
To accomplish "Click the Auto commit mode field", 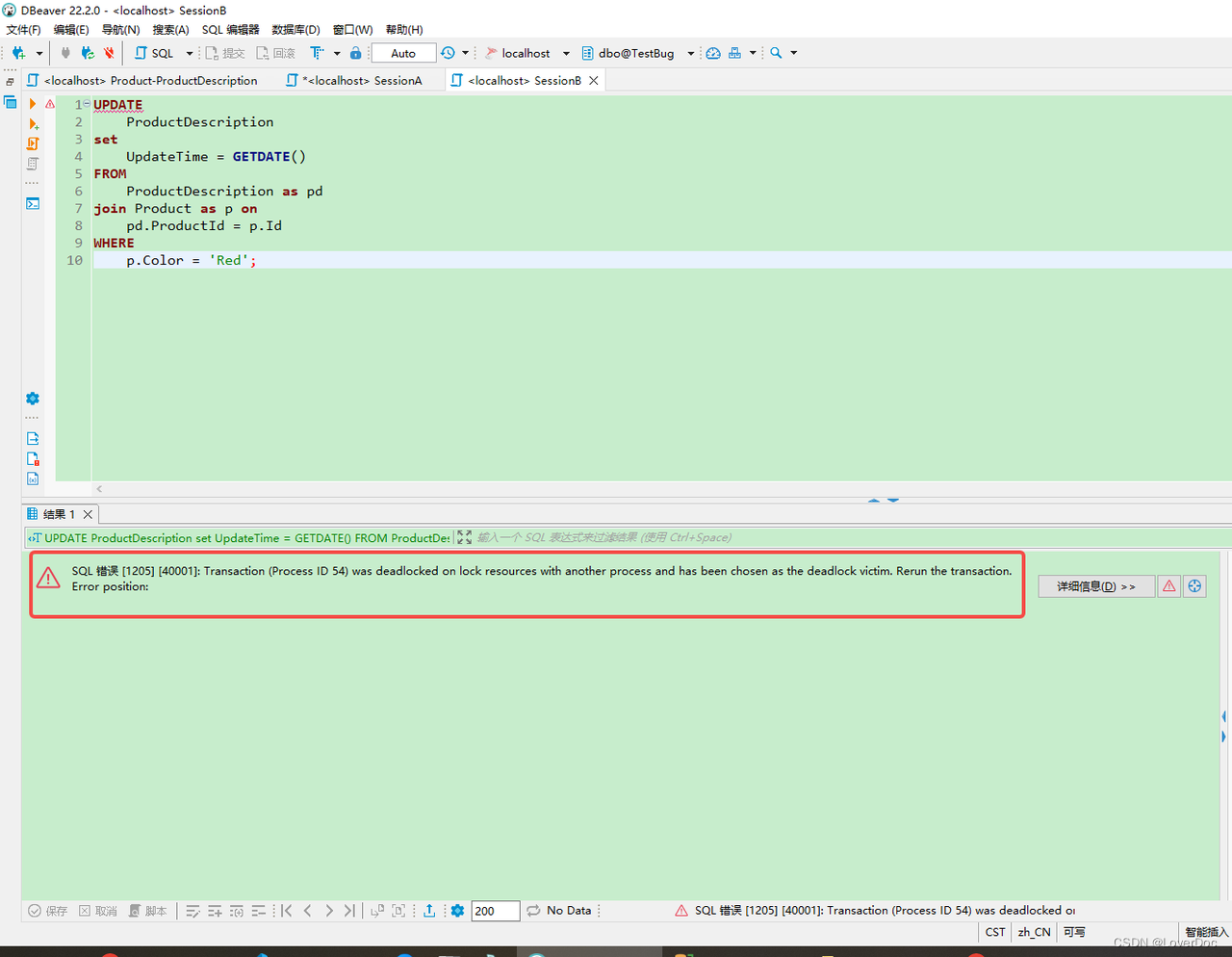I will pyautogui.click(x=403, y=53).
